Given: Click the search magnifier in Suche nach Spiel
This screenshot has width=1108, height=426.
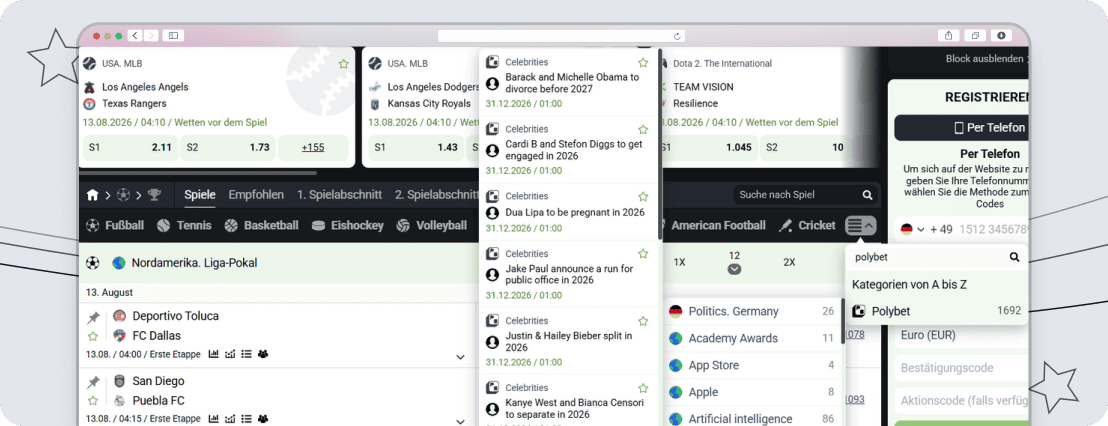Looking at the screenshot, I should [x=867, y=195].
